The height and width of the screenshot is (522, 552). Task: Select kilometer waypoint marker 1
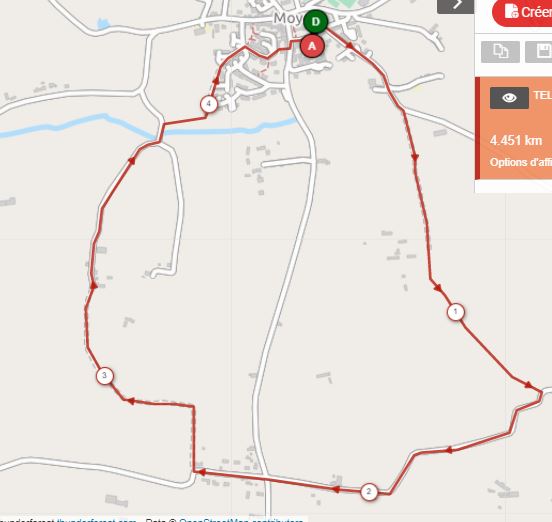[456, 312]
